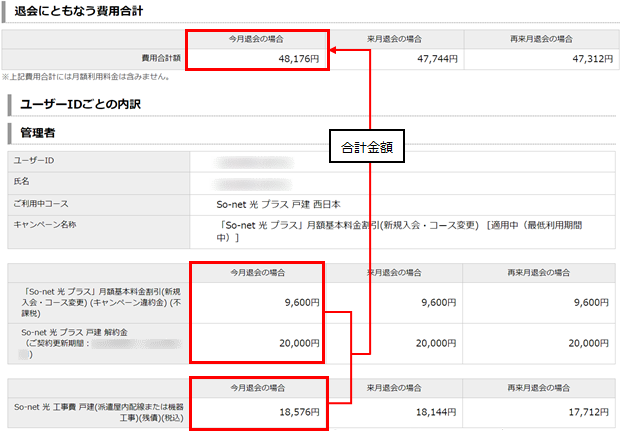Select the So-net 光 工事費 戸建 row label
620x432 pixels.
pos(97,410)
